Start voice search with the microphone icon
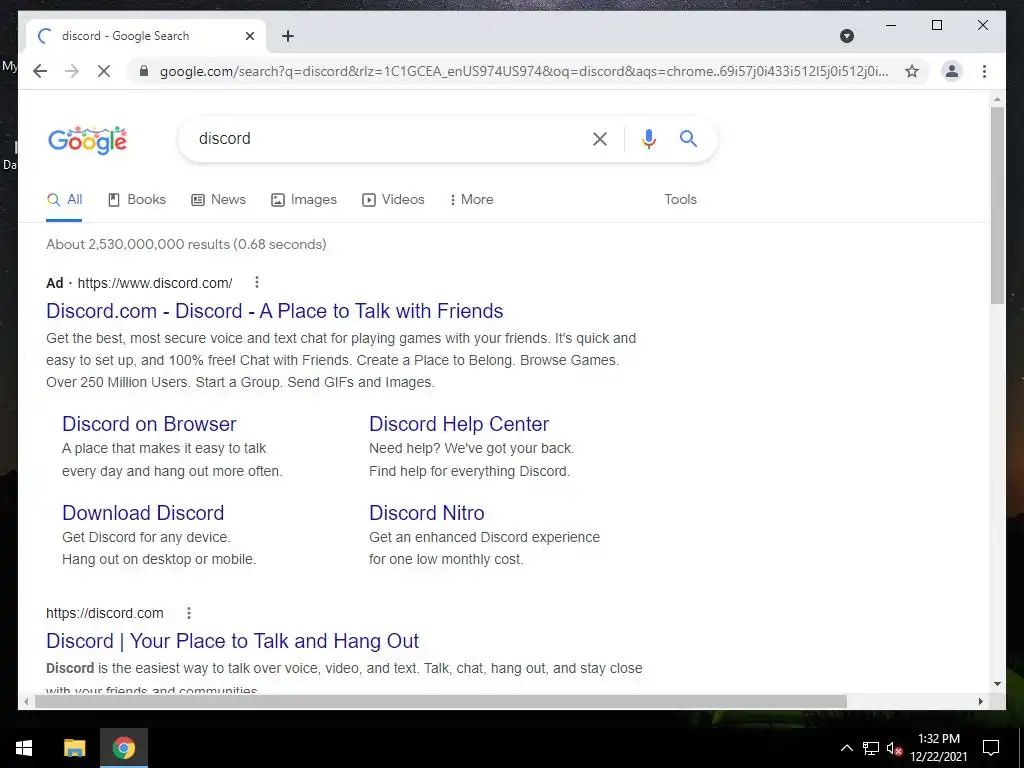The image size is (1024, 768). [648, 138]
